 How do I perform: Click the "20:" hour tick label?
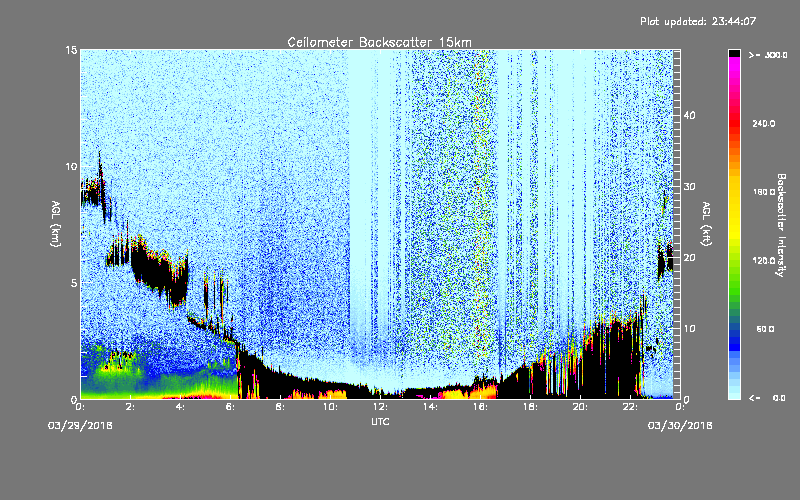click(580, 407)
